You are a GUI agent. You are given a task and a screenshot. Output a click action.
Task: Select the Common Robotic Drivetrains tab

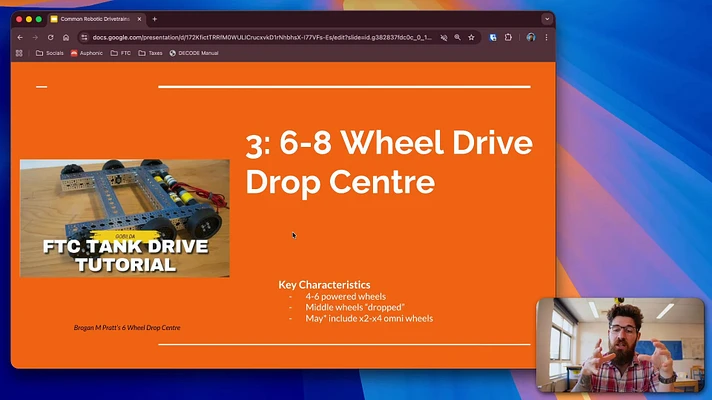[95, 19]
